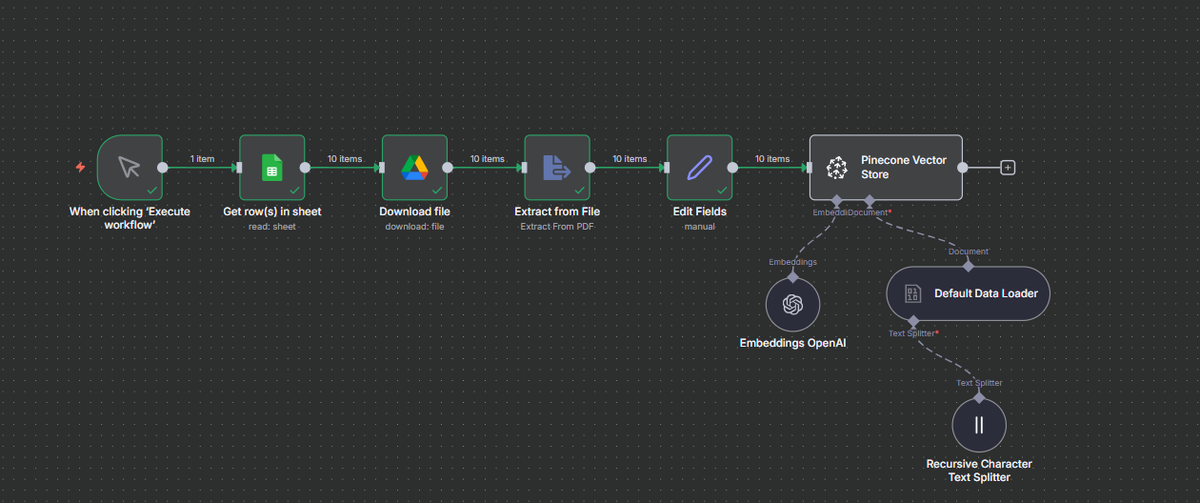Open the Embeddings OpenAI node

(792, 304)
